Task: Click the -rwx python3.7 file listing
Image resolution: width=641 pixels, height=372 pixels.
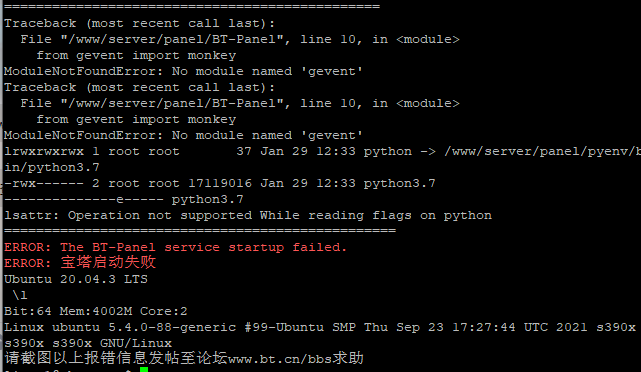Action: click(x=220, y=184)
